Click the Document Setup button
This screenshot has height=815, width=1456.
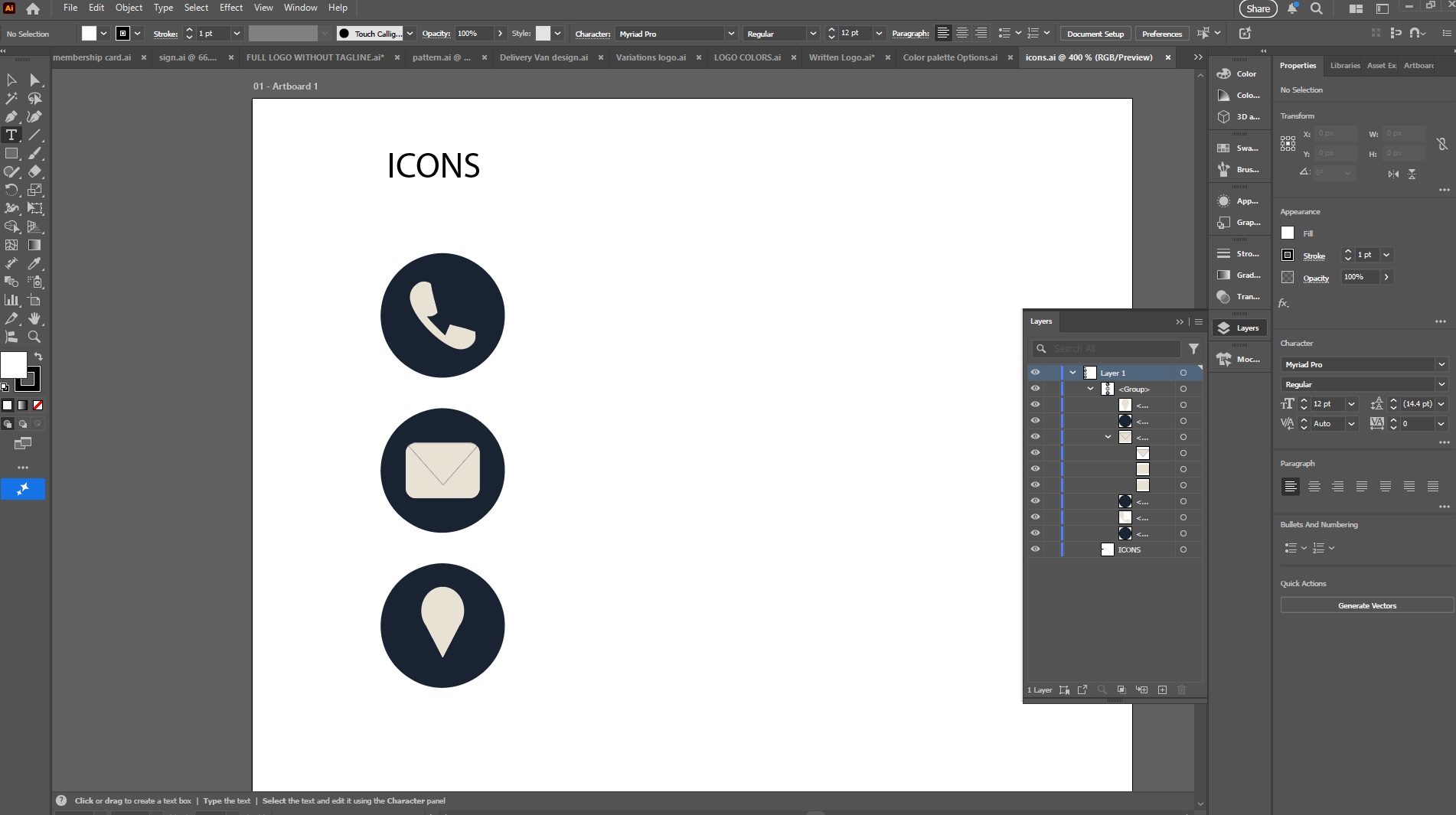coord(1095,34)
